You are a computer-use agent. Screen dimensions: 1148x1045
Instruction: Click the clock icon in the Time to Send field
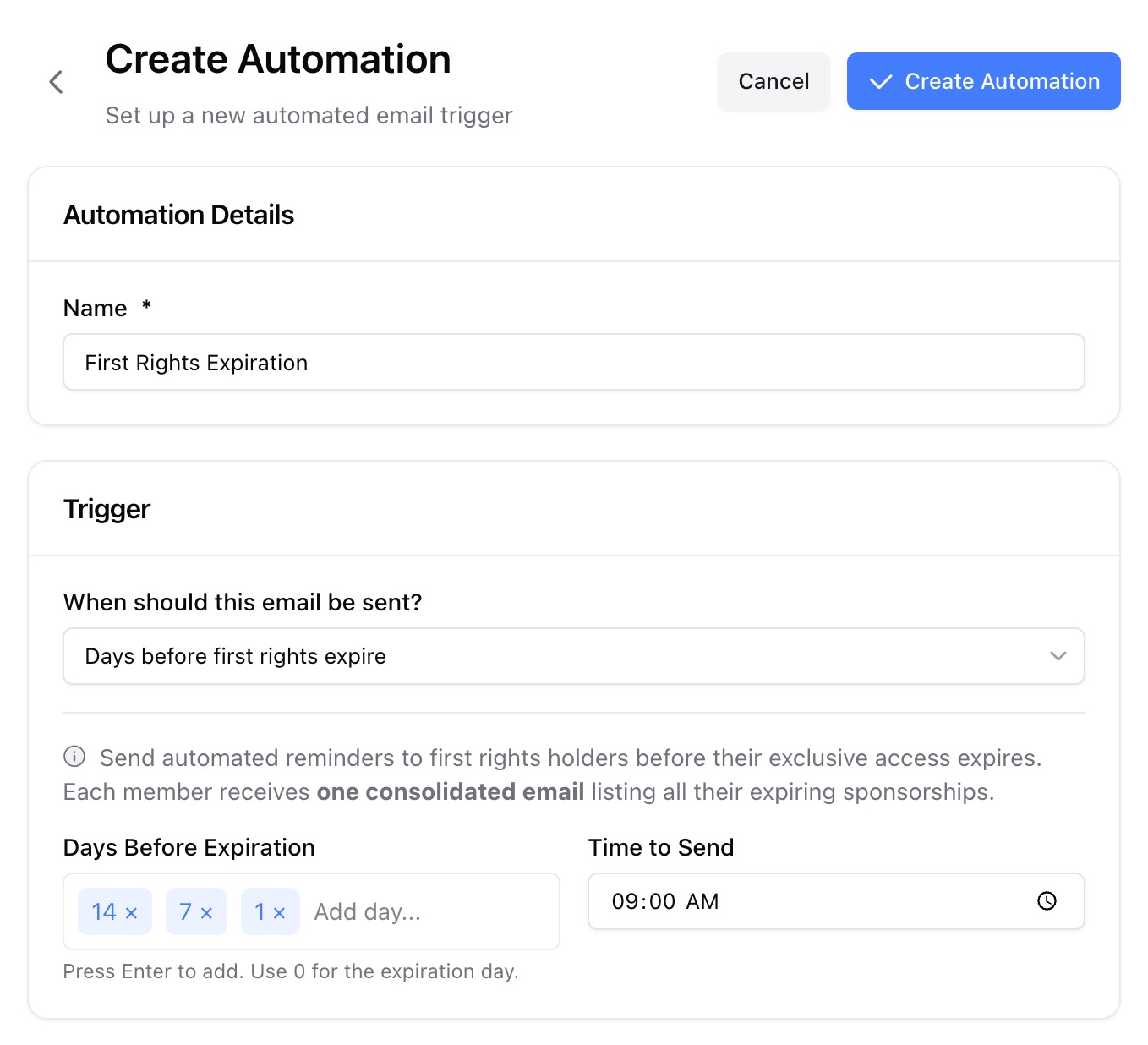click(1046, 901)
